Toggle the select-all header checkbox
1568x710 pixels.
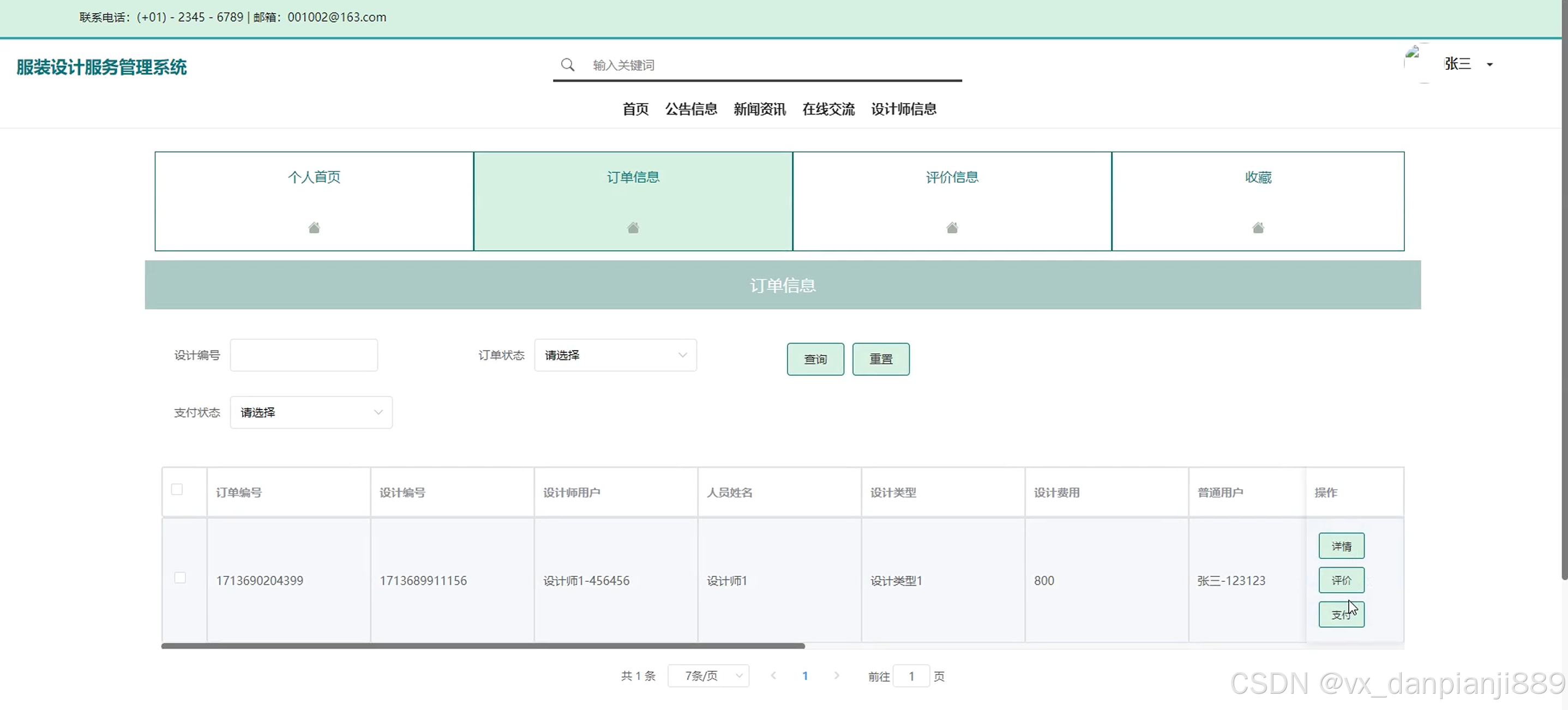pos(177,489)
